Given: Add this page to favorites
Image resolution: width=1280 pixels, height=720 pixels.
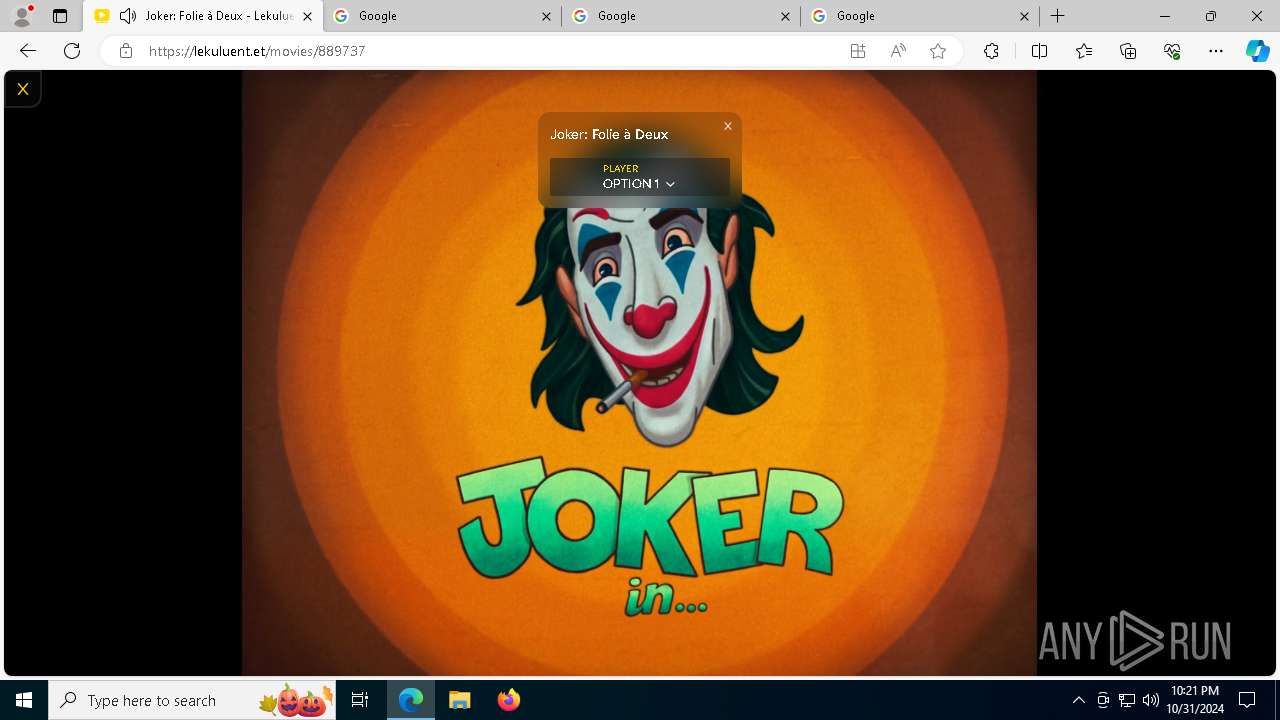Looking at the screenshot, I should 938,51.
